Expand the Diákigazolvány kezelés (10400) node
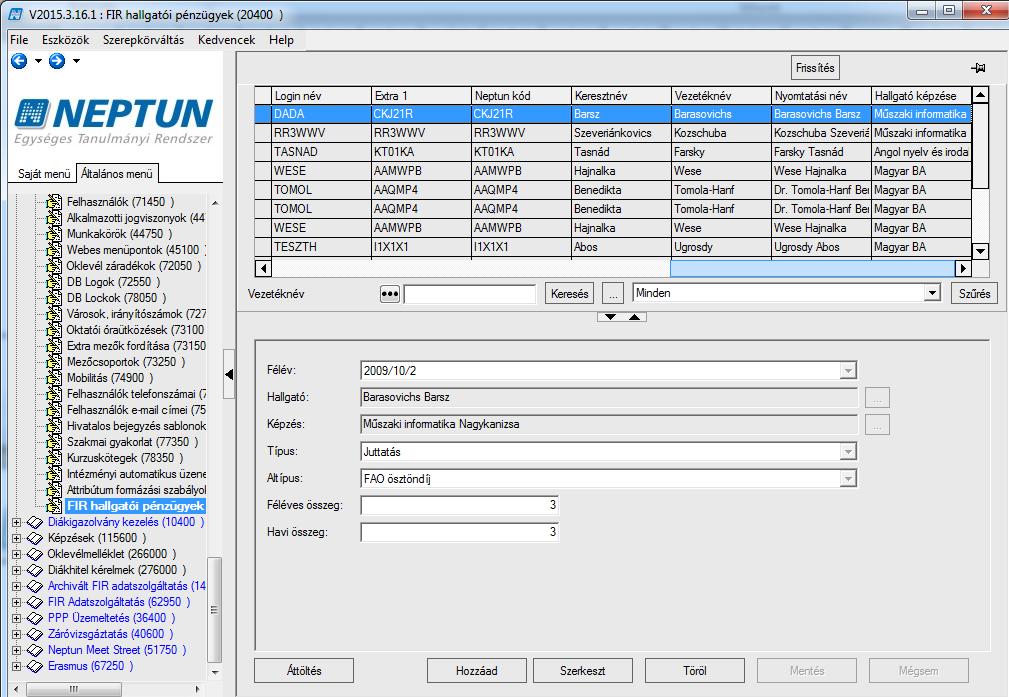The height and width of the screenshot is (697, 1009). pos(17,523)
